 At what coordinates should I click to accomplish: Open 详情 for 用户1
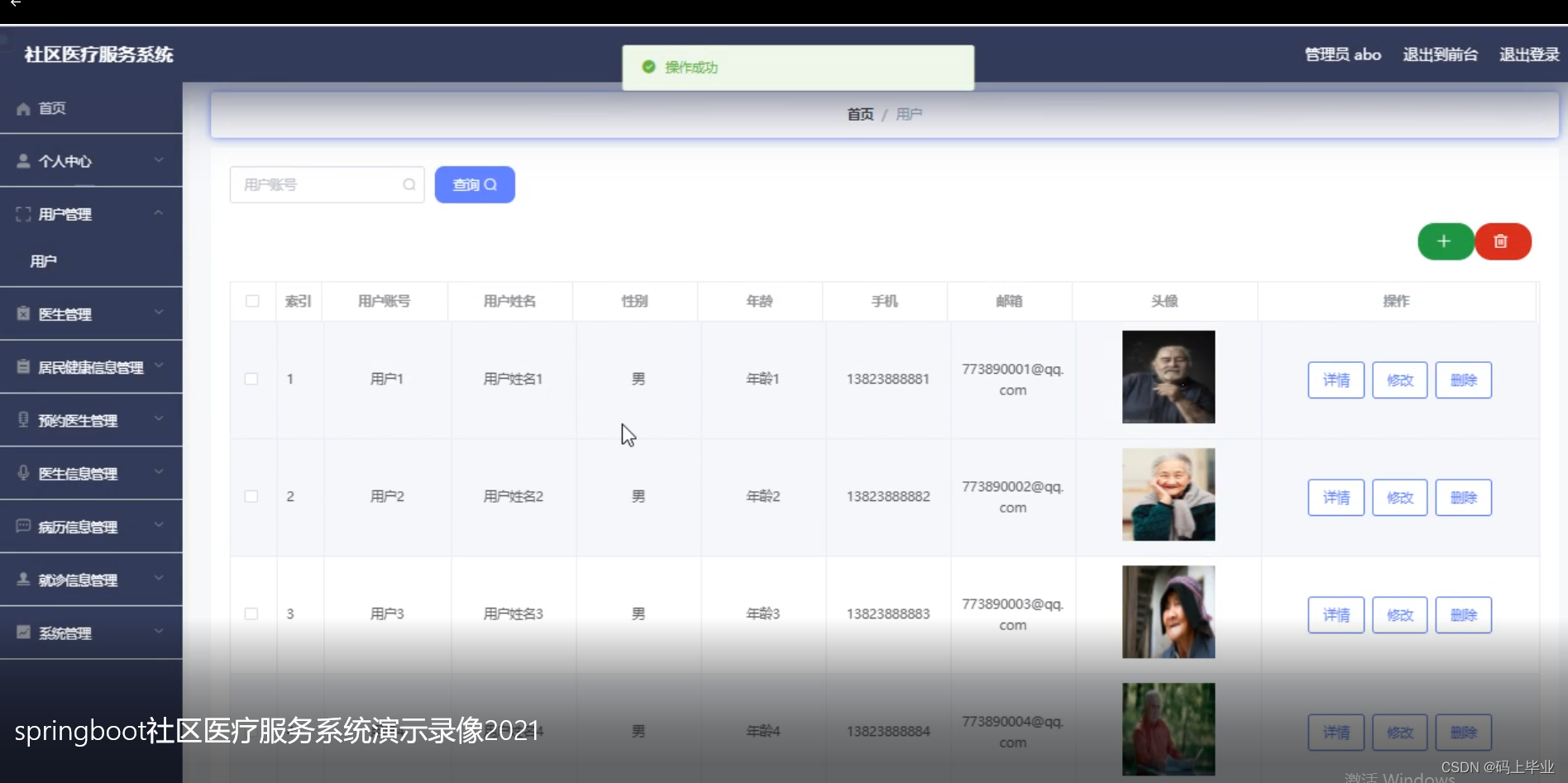1335,380
